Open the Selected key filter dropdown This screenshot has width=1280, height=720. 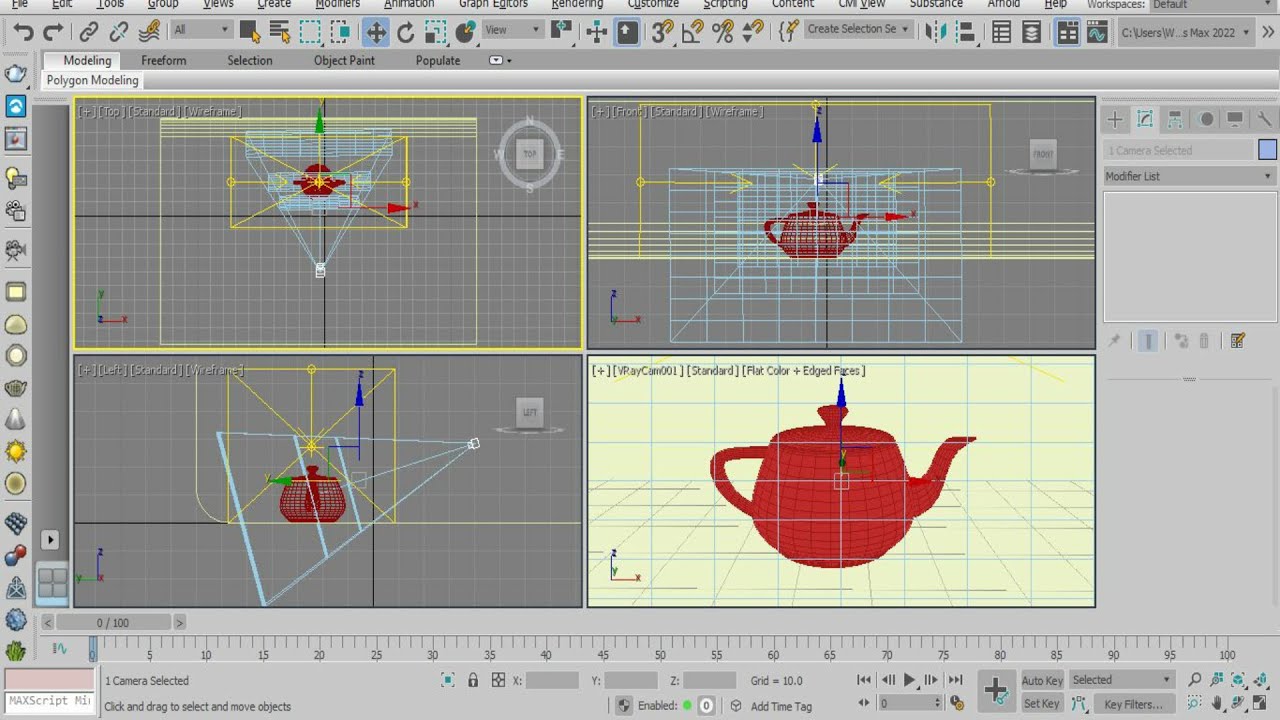point(1121,680)
